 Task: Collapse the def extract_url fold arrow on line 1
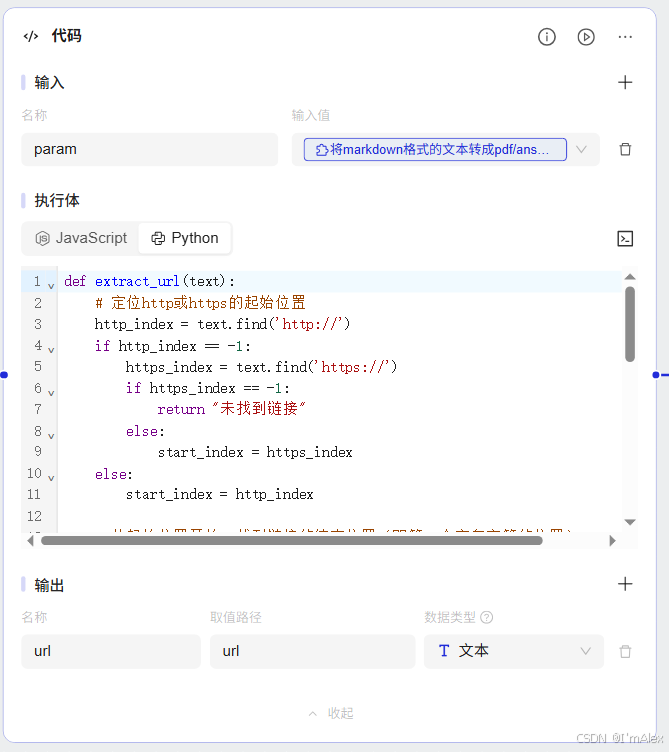51,286
